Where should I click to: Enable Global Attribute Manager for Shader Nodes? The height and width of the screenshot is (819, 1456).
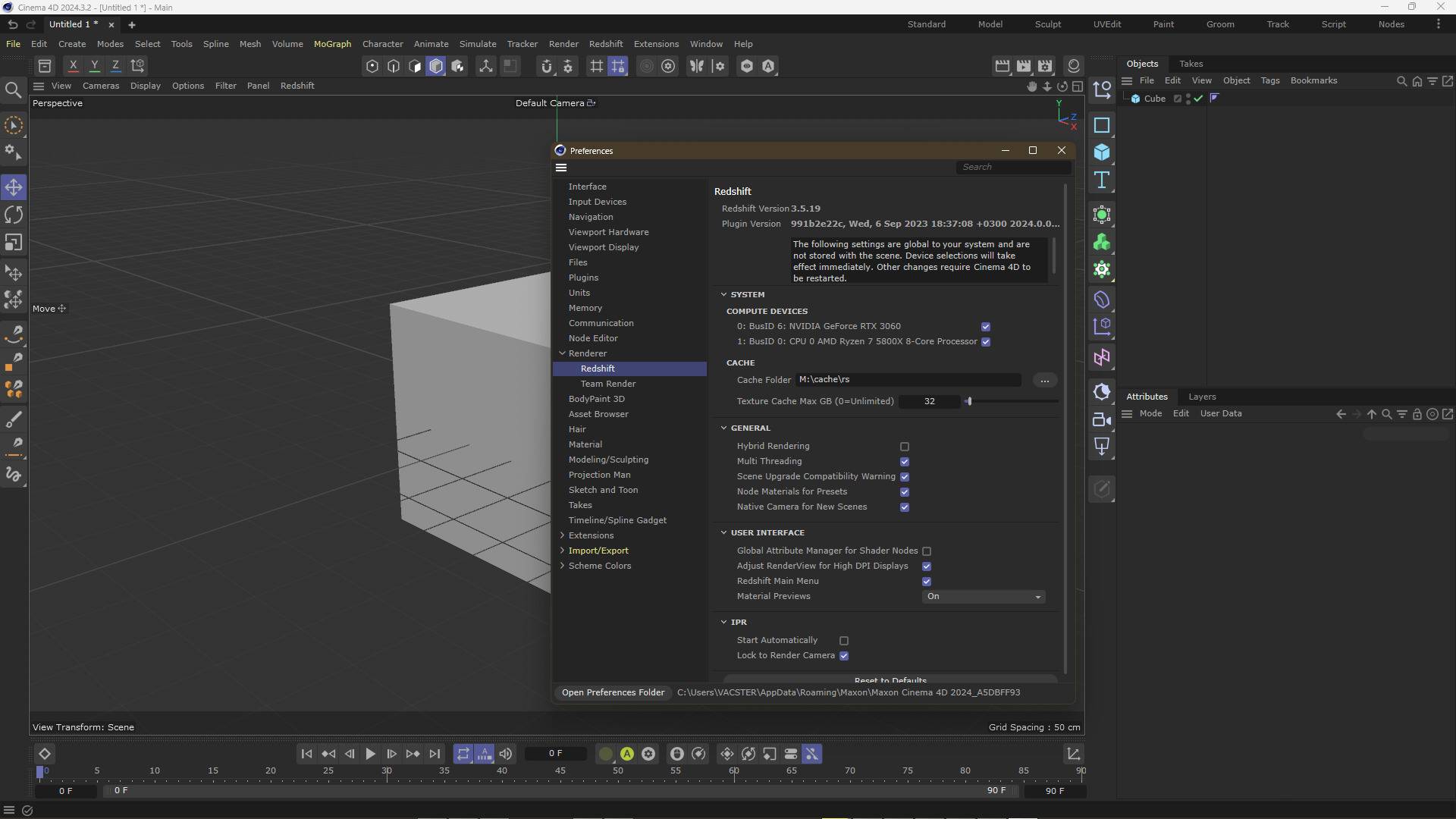click(927, 551)
